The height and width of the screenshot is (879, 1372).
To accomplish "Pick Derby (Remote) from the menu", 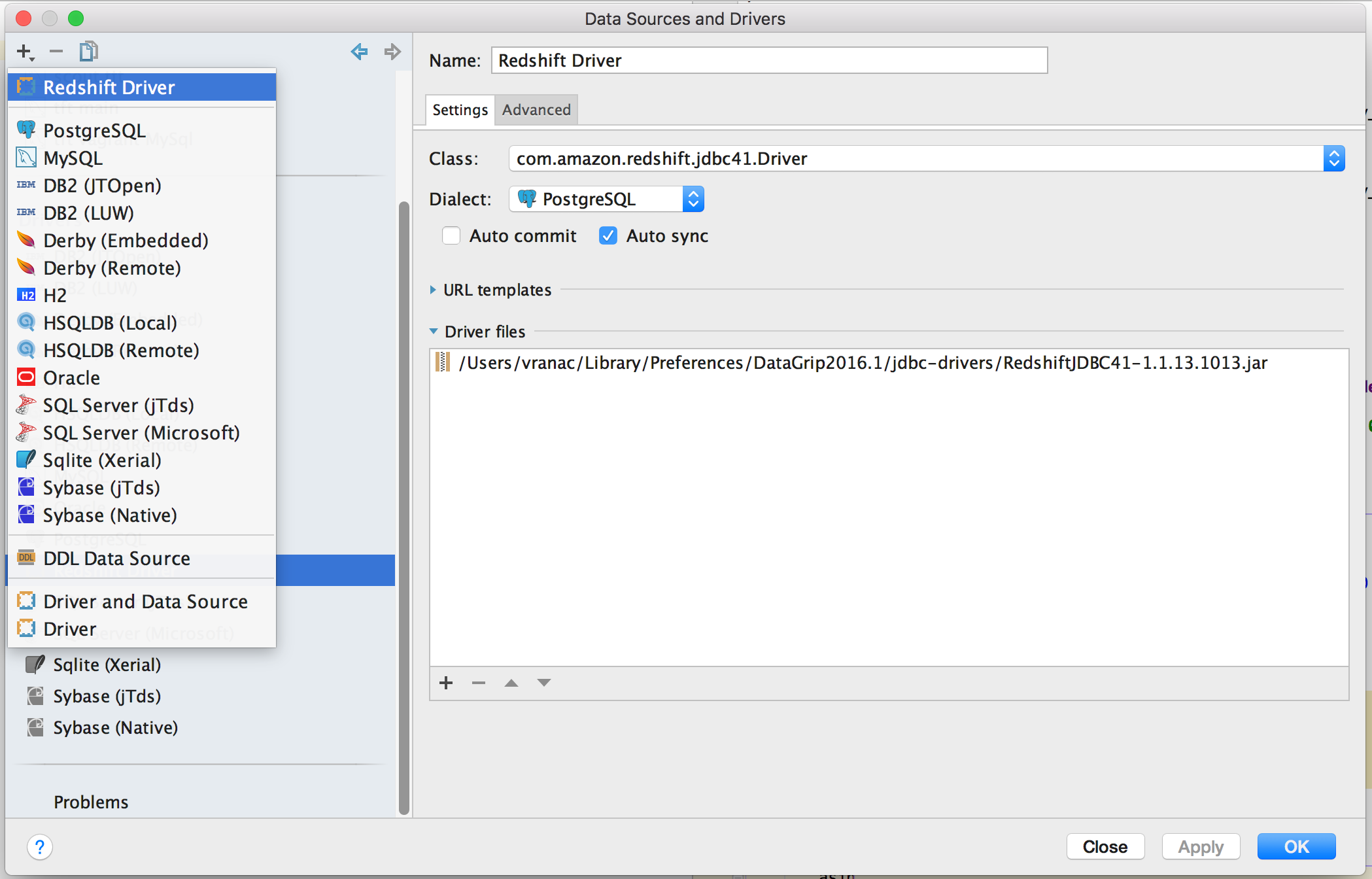I will [x=142, y=268].
